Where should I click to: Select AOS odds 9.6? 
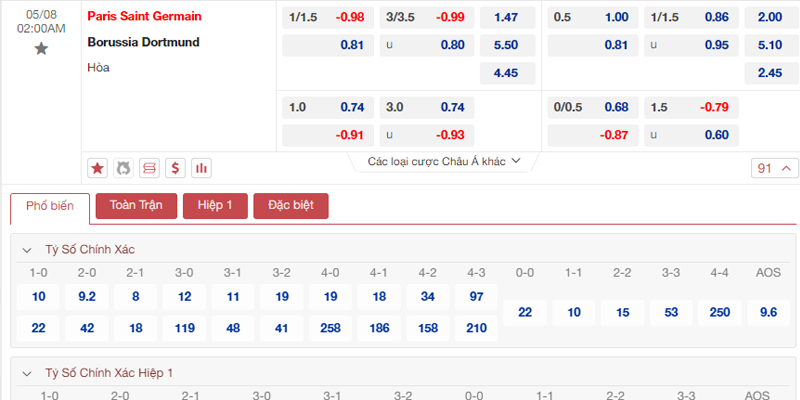[x=768, y=313]
